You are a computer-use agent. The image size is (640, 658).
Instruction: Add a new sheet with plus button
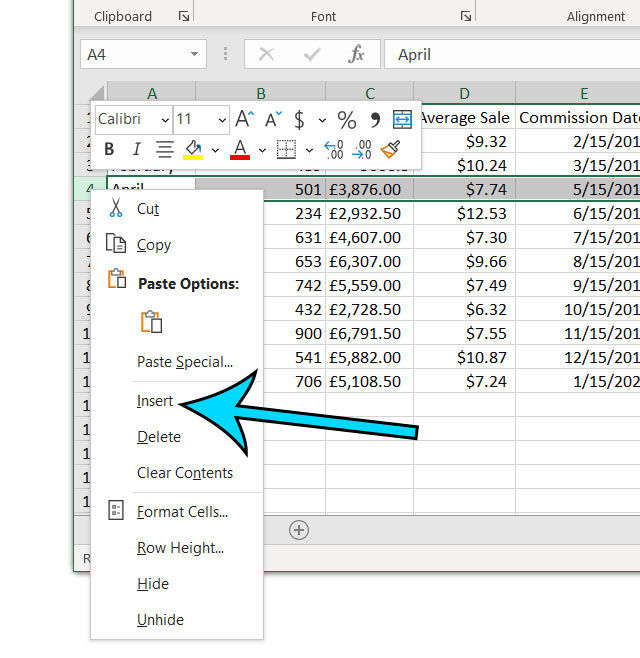pos(299,530)
